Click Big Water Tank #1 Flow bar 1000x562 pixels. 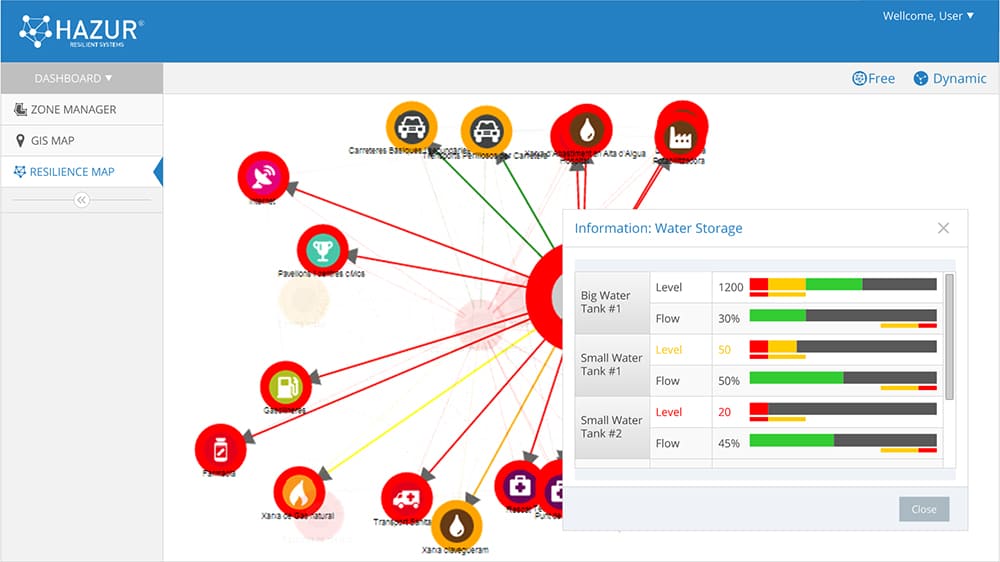[843, 318]
